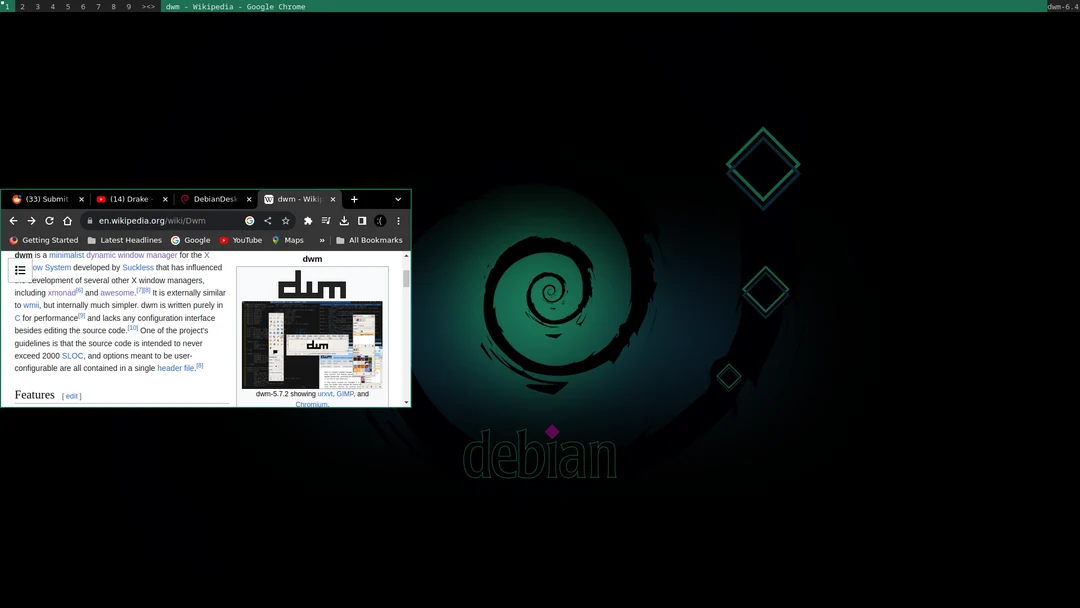Open the three-dot Chrome menu
This screenshot has width=1080, height=608.
398,220
